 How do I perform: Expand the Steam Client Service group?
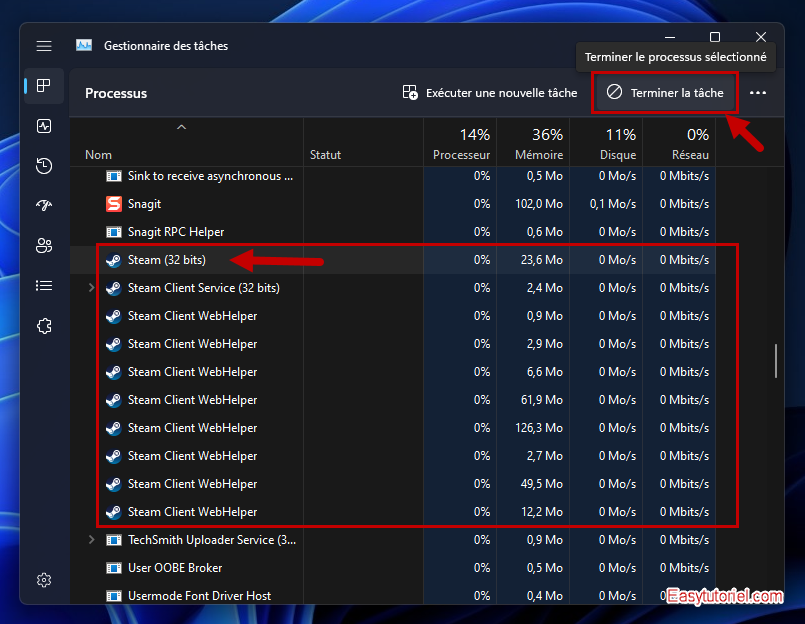pos(91,288)
